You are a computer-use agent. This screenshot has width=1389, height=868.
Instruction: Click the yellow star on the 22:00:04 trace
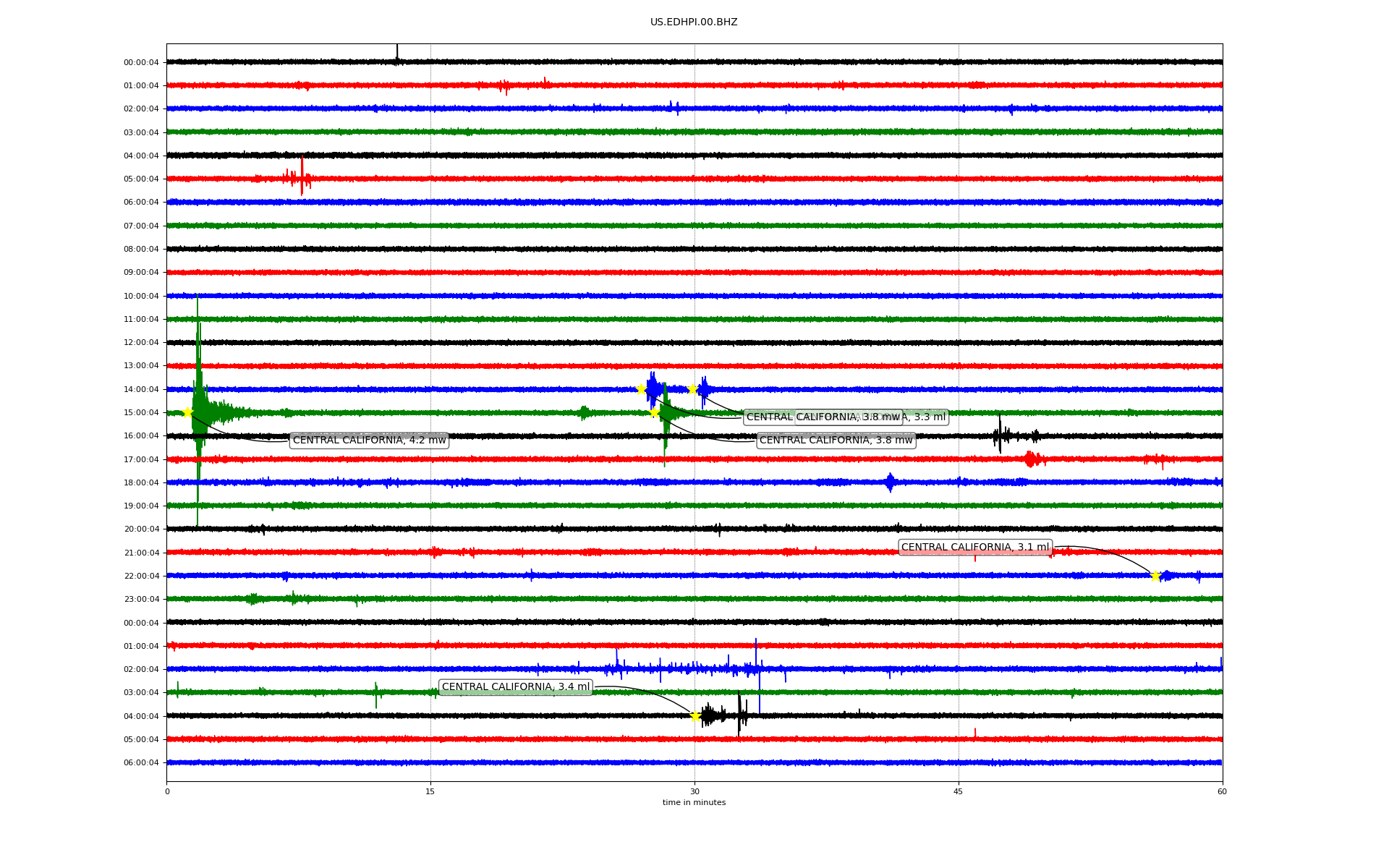pyautogui.click(x=1155, y=576)
